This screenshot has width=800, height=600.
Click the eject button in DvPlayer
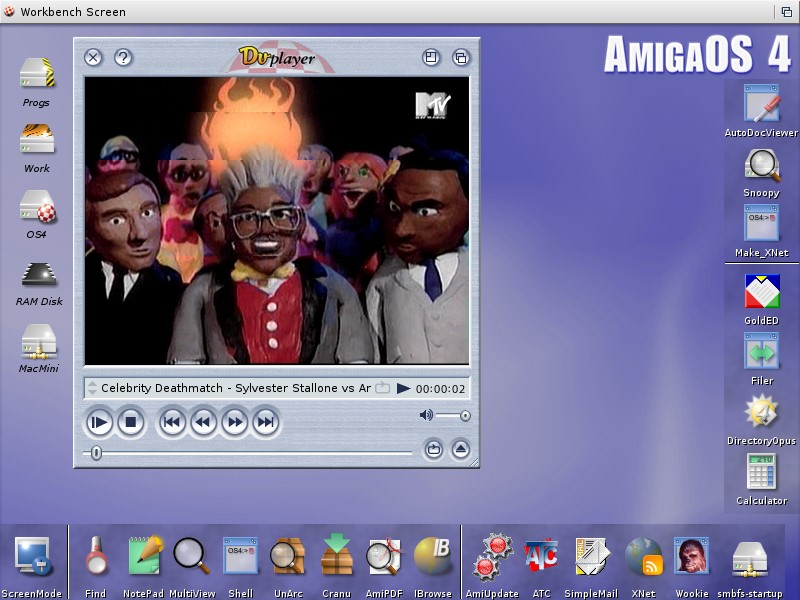coord(461,449)
